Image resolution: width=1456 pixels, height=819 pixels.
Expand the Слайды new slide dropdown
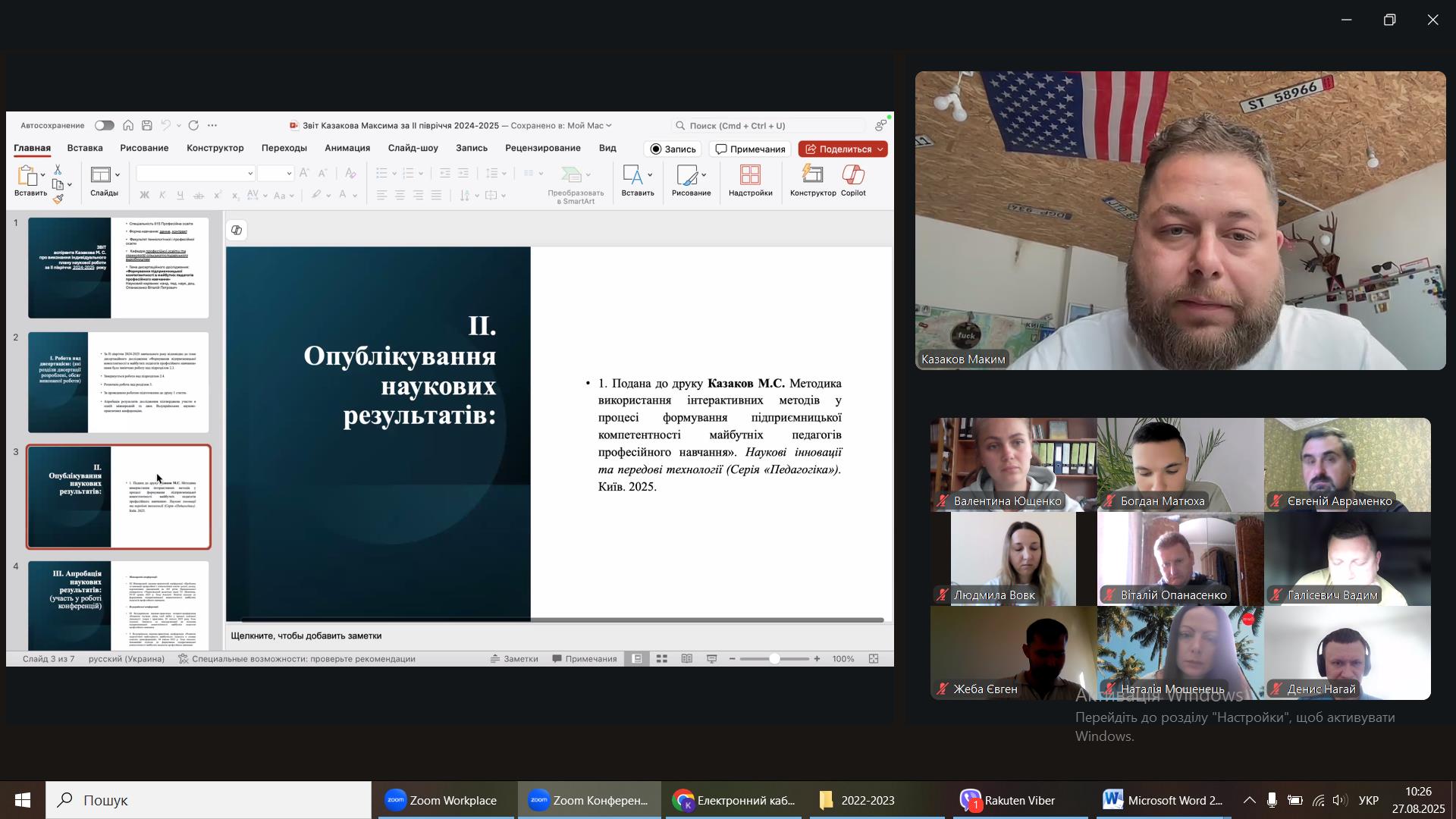118,175
